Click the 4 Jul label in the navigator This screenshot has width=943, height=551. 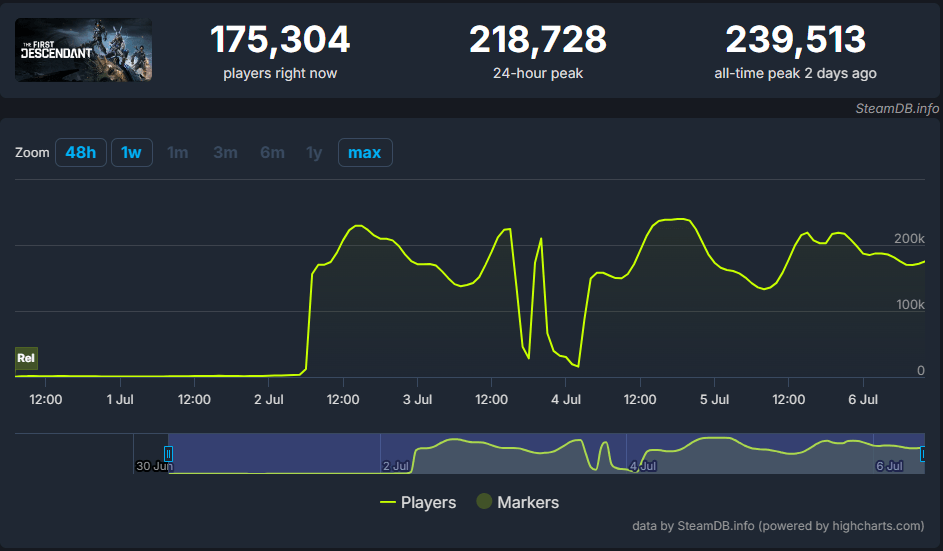click(x=643, y=466)
